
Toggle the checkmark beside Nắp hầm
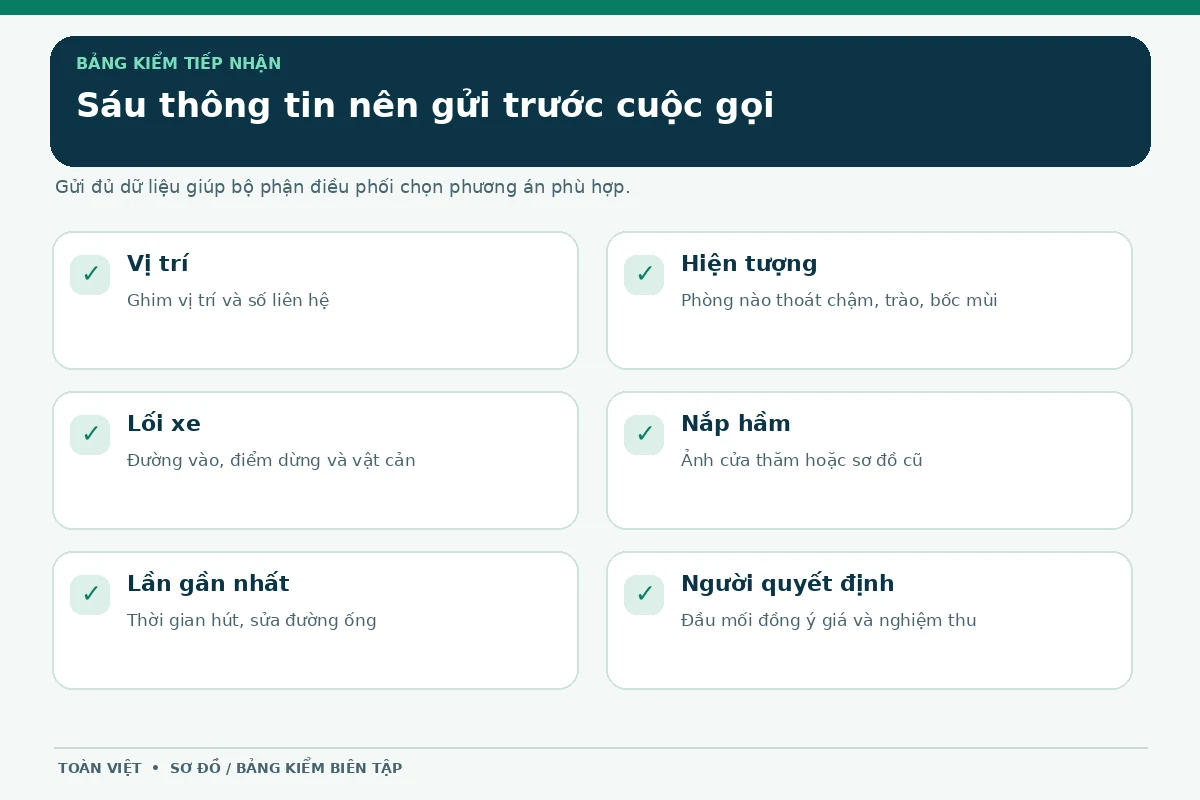644,435
